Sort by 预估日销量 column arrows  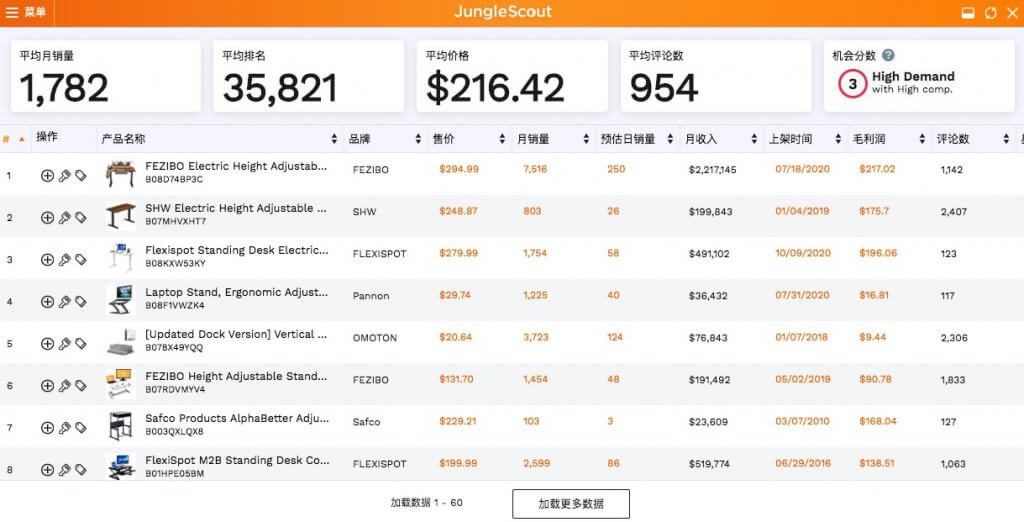(x=670, y=139)
